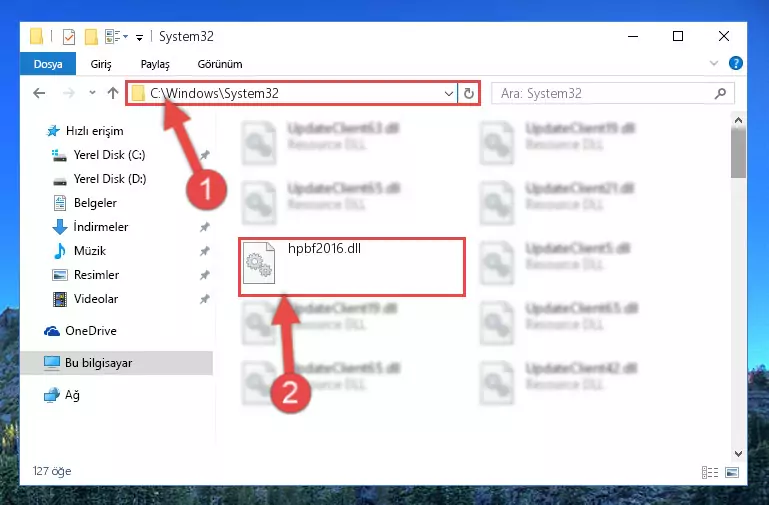This screenshot has width=769, height=505.
Task: Open the view layout dropdown in title bar
Action: [x=116, y=37]
